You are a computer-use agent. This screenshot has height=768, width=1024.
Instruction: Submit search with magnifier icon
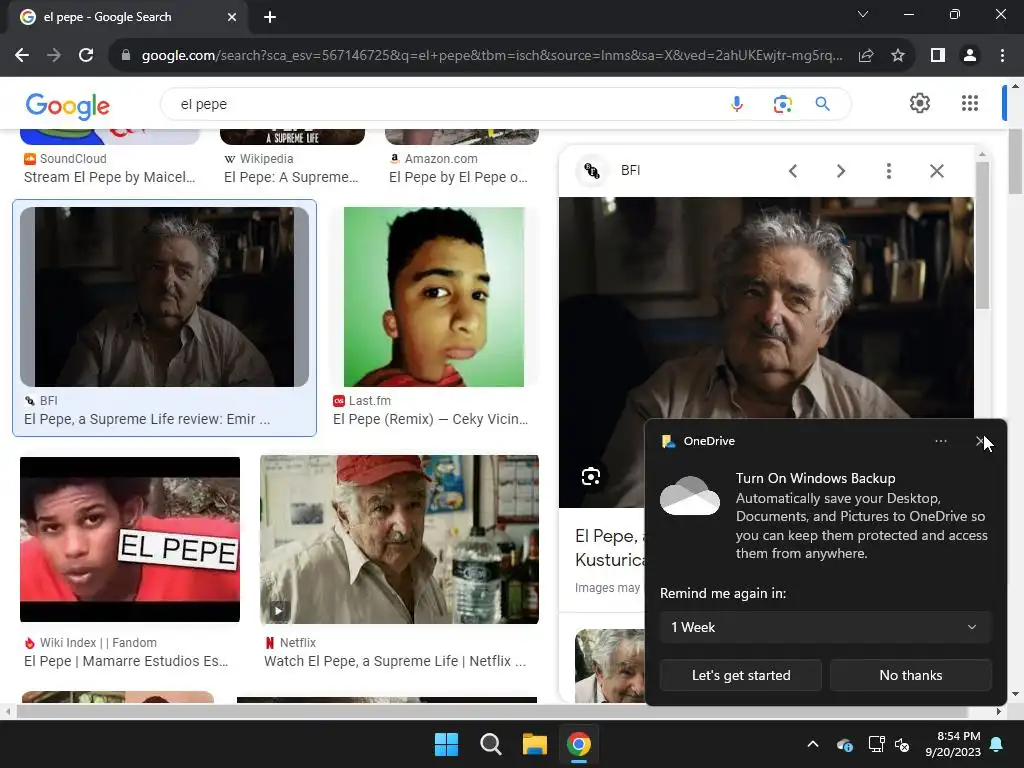point(822,104)
